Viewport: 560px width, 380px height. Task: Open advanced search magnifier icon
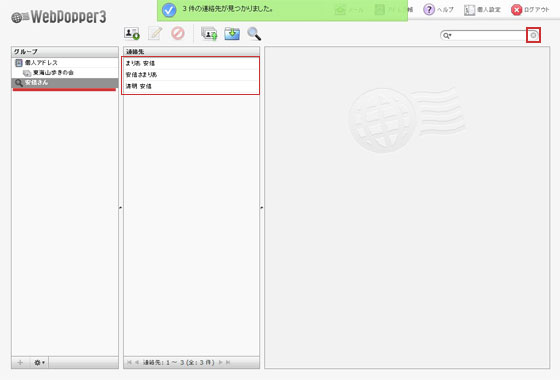pos(254,34)
